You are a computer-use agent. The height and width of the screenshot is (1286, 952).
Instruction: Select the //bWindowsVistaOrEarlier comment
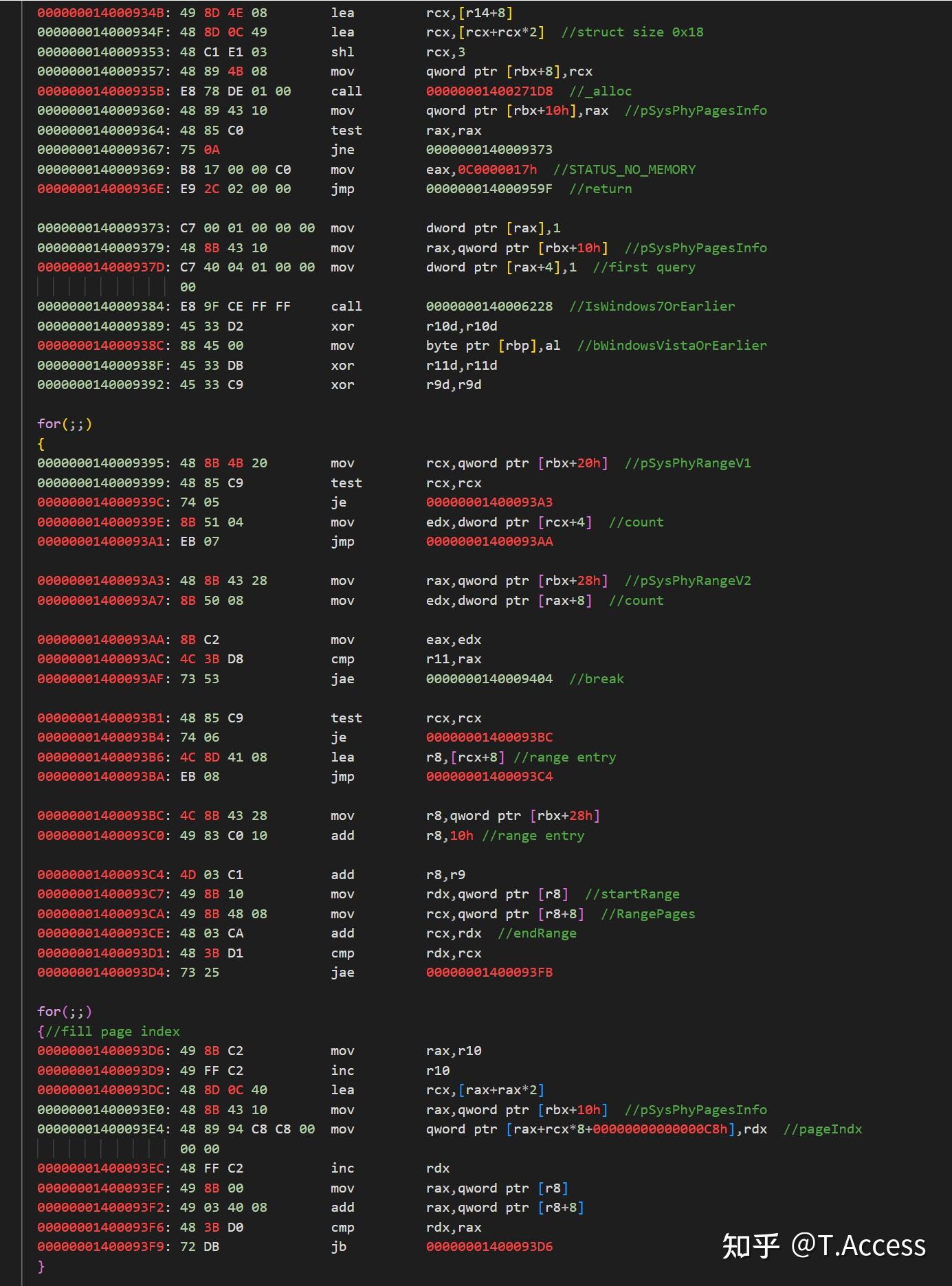click(672, 346)
